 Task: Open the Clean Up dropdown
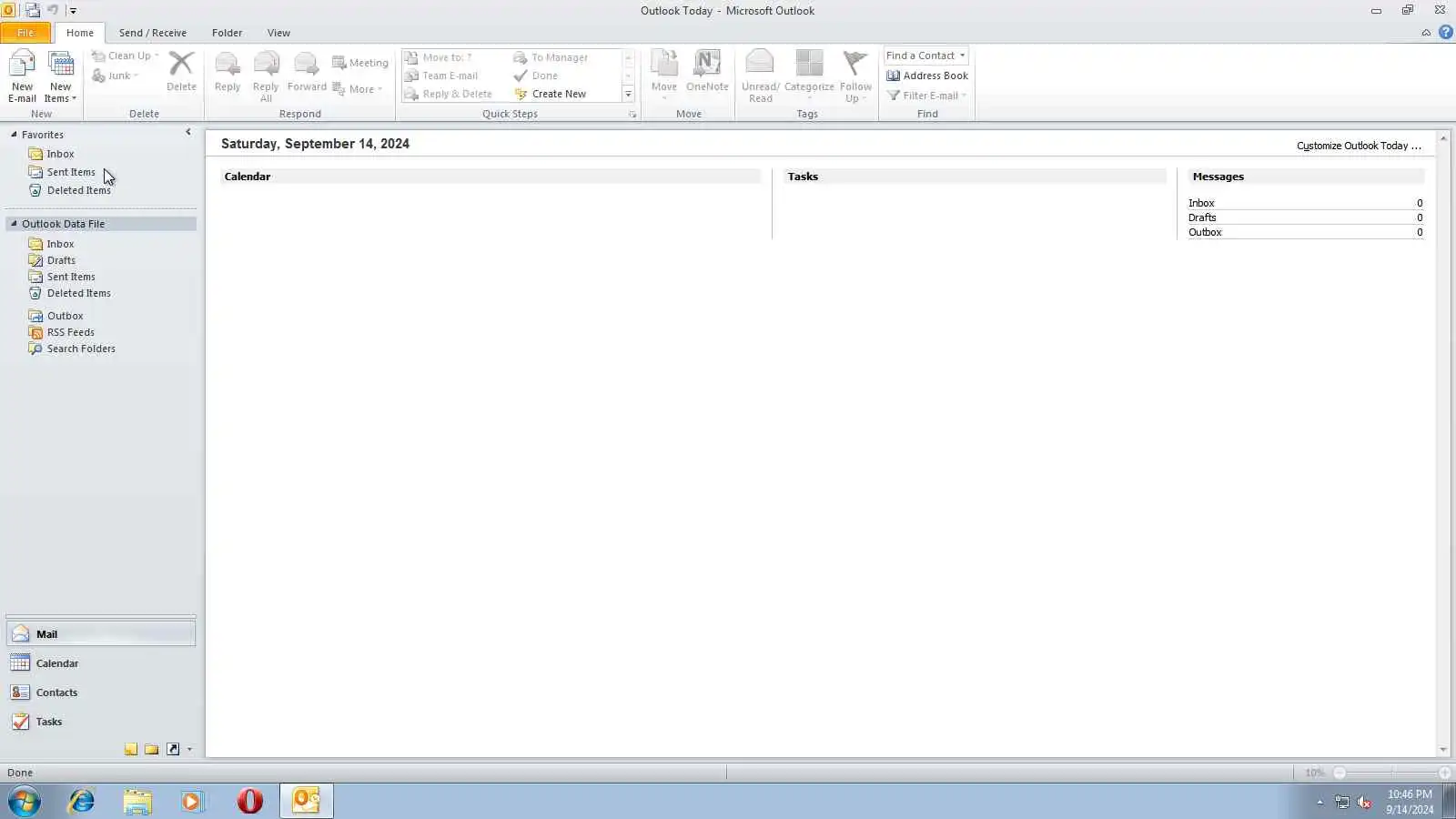126,56
